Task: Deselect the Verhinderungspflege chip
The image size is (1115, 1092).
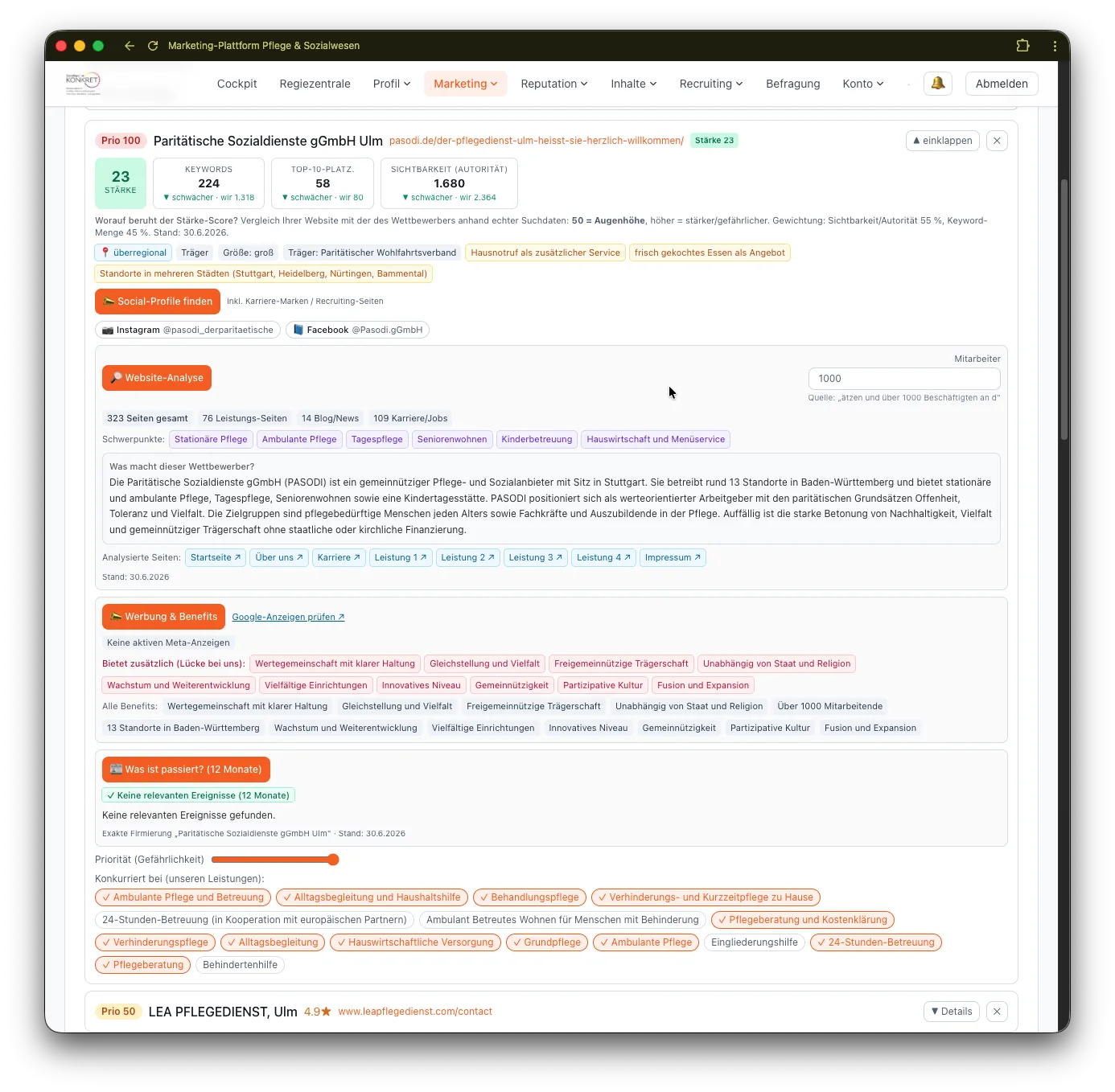Action: click(x=155, y=942)
